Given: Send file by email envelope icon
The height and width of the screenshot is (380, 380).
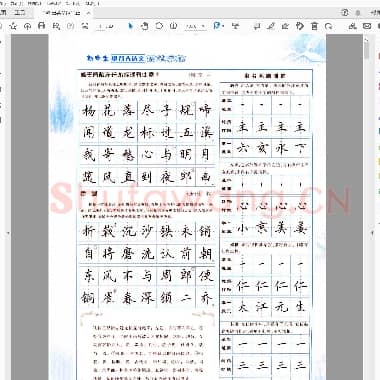Looking at the screenshot, I should tap(367, 26).
